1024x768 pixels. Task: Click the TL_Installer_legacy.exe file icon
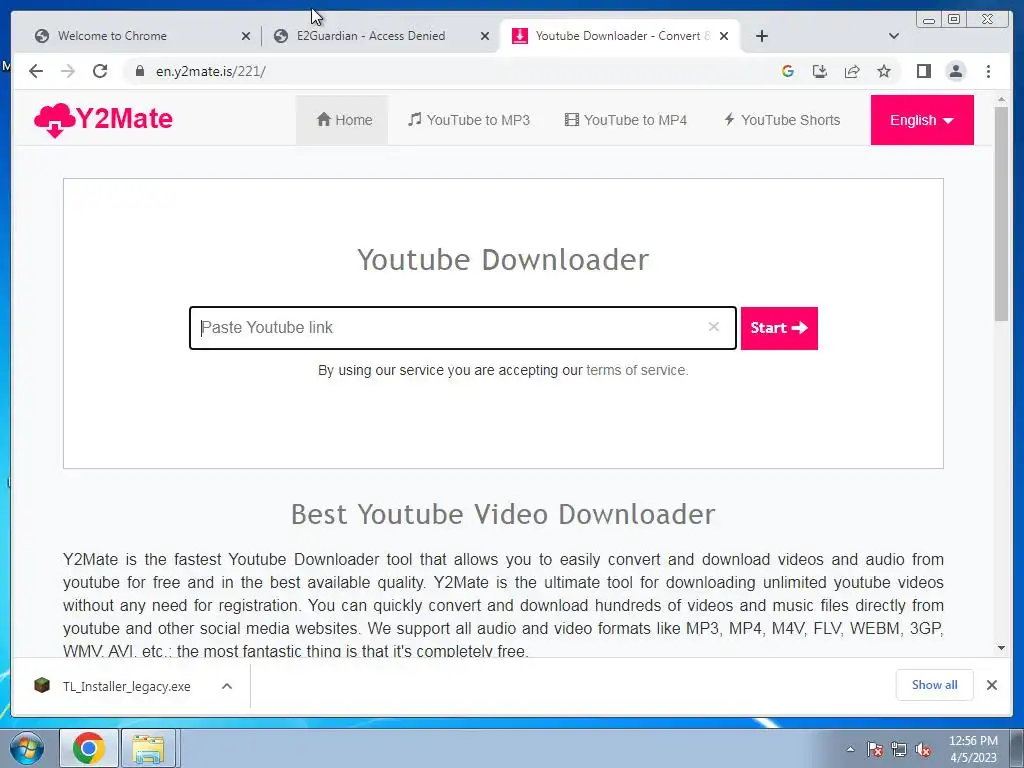click(x=42, y=685)
